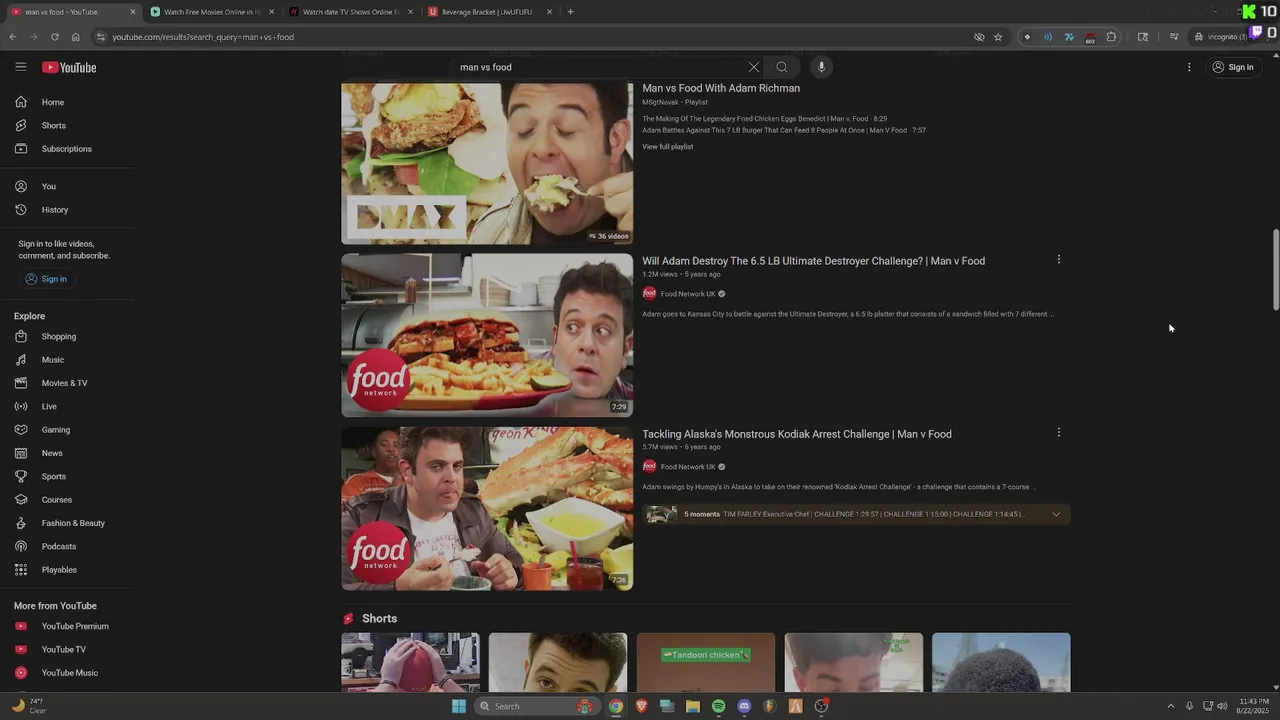Open YouTube settings three-dot menu beside Sign in
The image size is (1280, 720).
coord(1189,67)
